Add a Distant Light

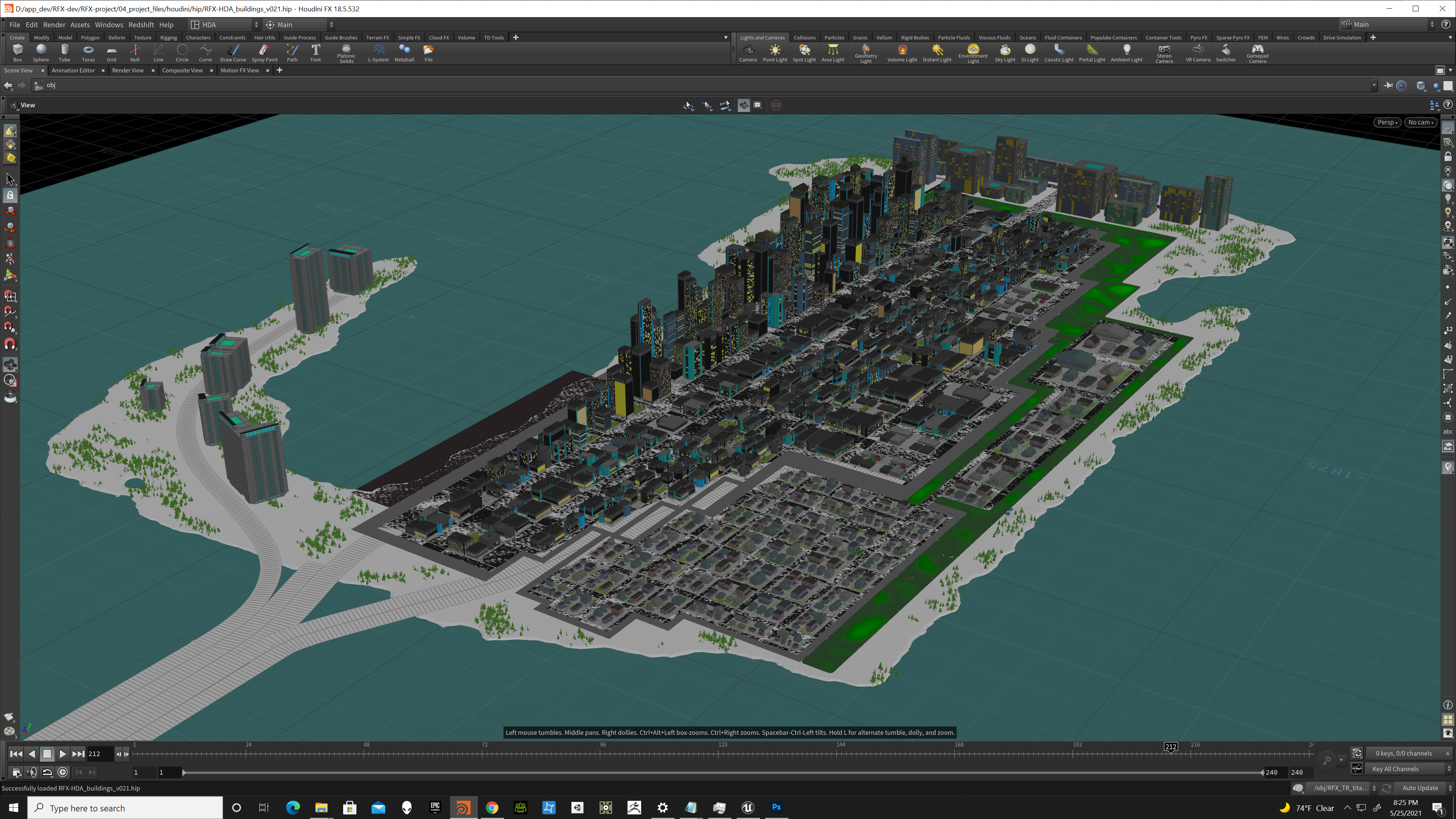937,53
